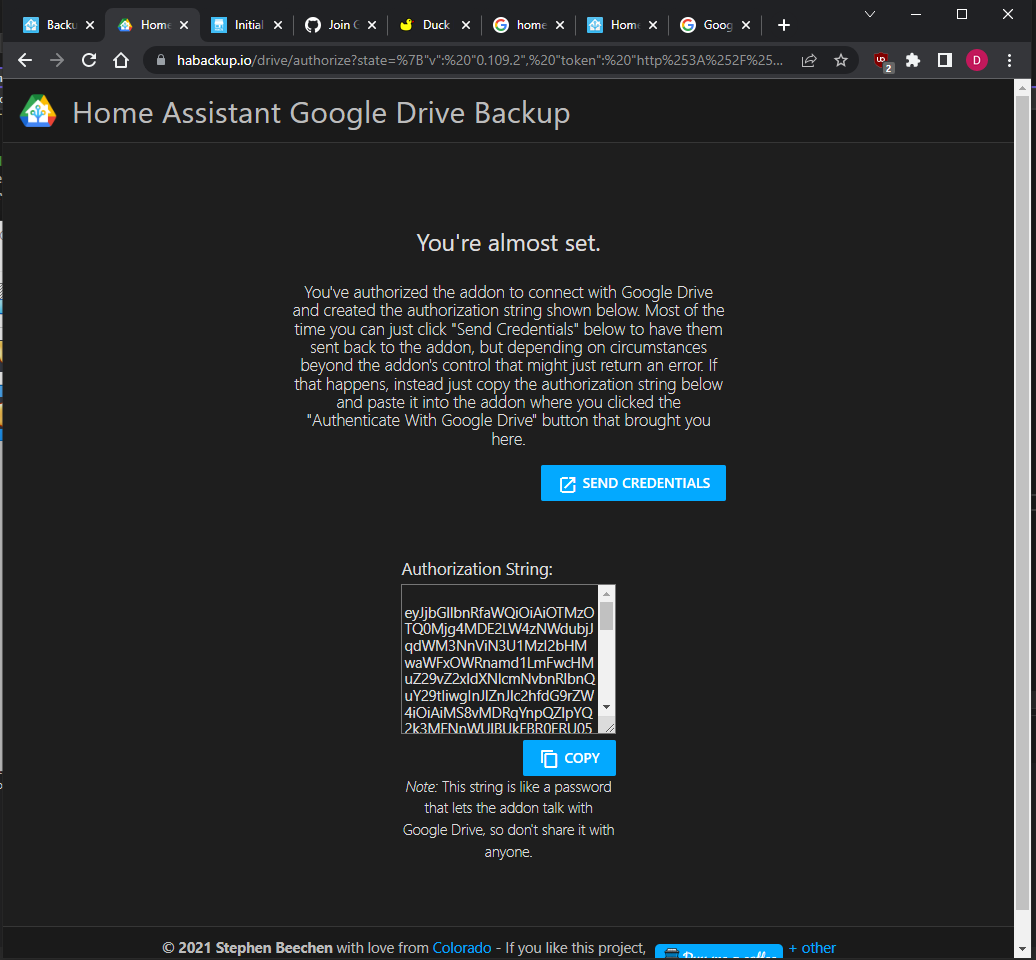Open a new tab with plus icon

(784, 25)
